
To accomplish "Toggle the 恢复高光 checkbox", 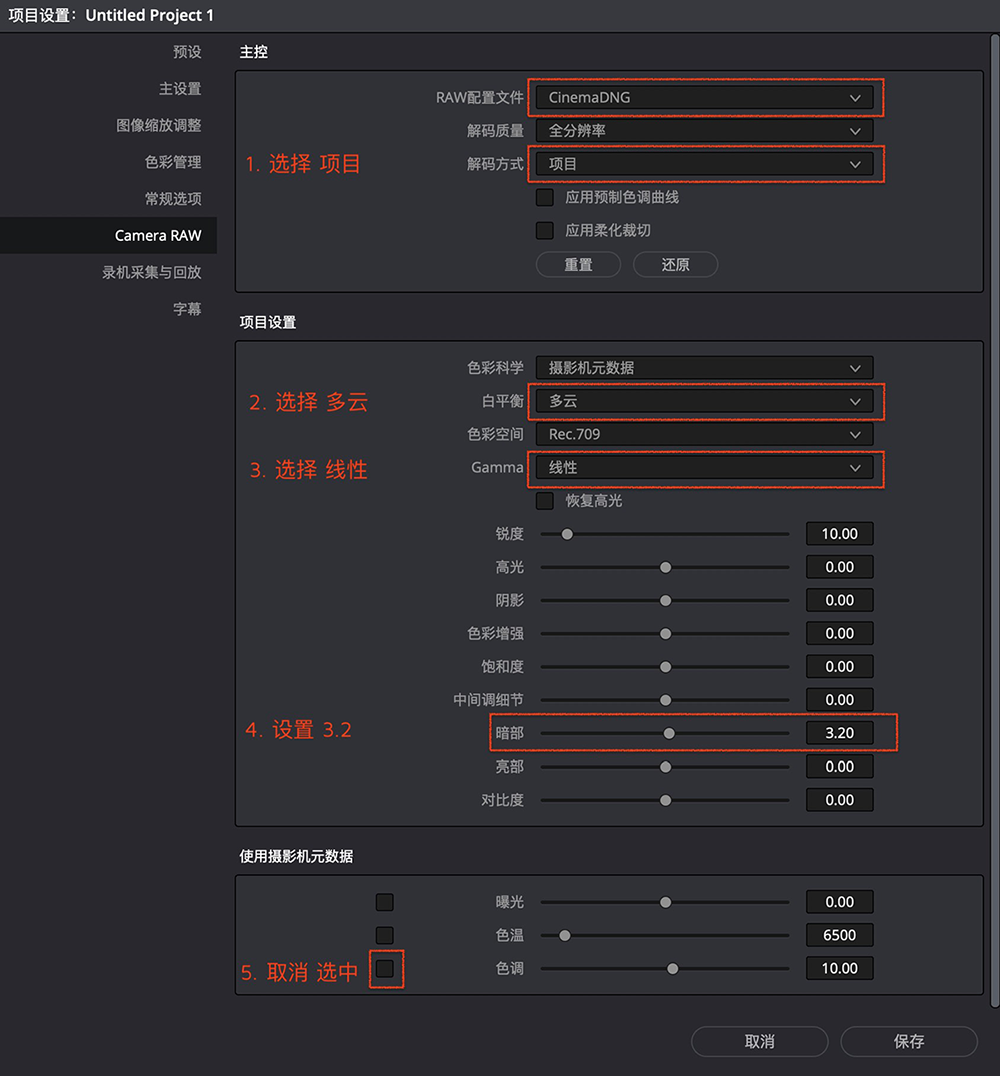I will click(544, 501).
